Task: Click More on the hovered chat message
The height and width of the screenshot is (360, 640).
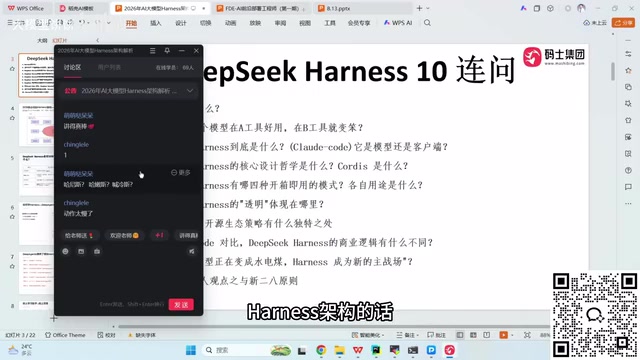Action: point(180,173)
